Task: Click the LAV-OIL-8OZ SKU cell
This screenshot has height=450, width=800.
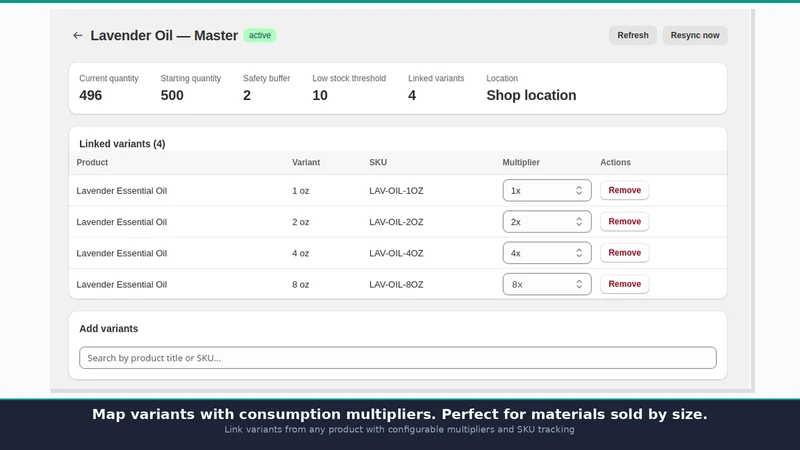Action: click(x=396, y=285)
